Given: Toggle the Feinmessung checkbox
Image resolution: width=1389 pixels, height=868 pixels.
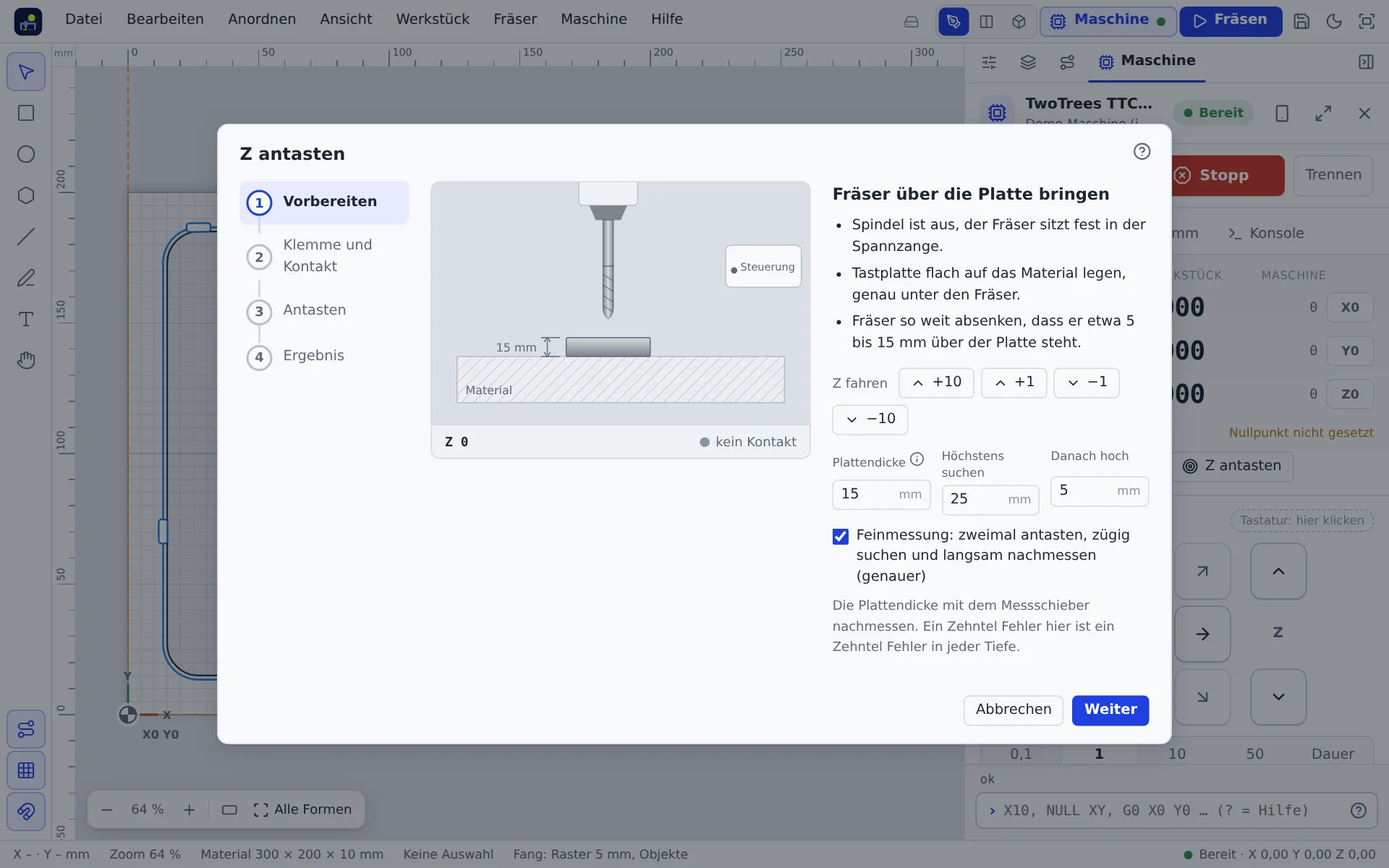Looking at the screenshot, I should click(x=840, y=536).
